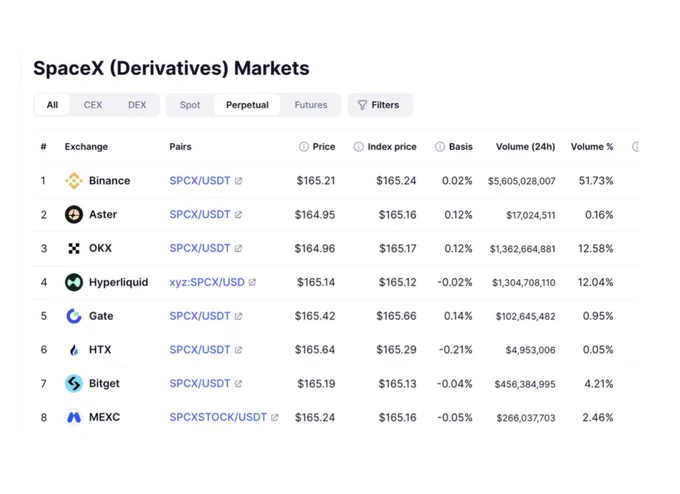This screenshot has height=494, width=680.
Task: Click external link icon in Bitget row
Action: (x=238, y=383)
